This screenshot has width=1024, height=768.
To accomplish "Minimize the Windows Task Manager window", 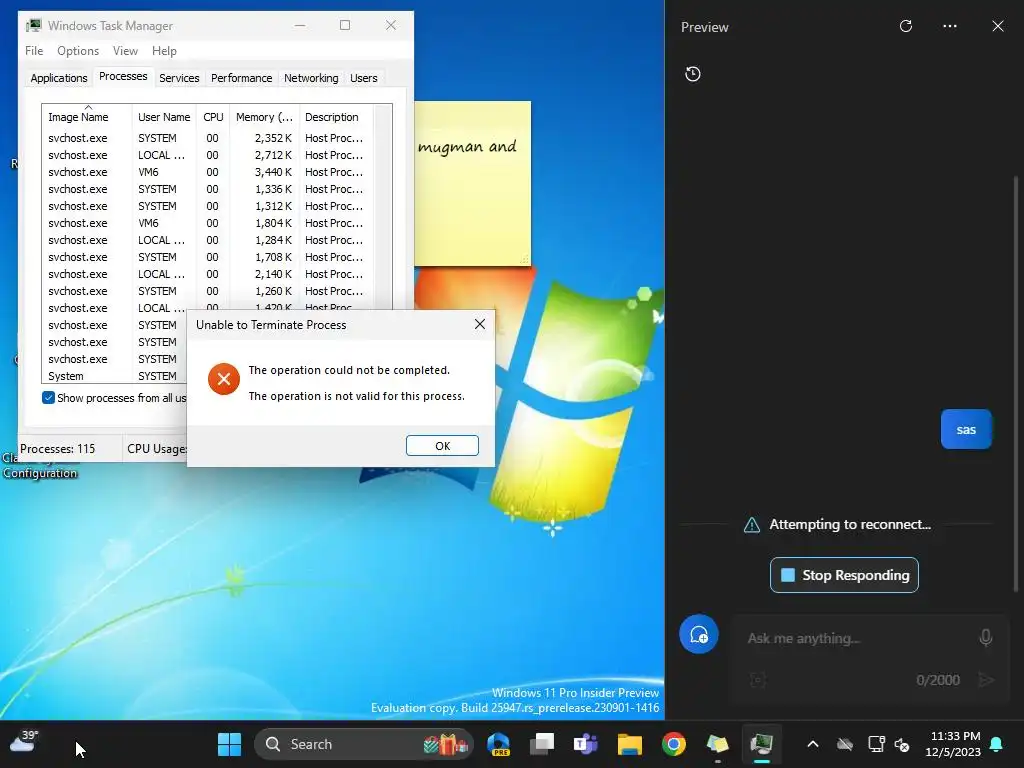I will [300, 25].
